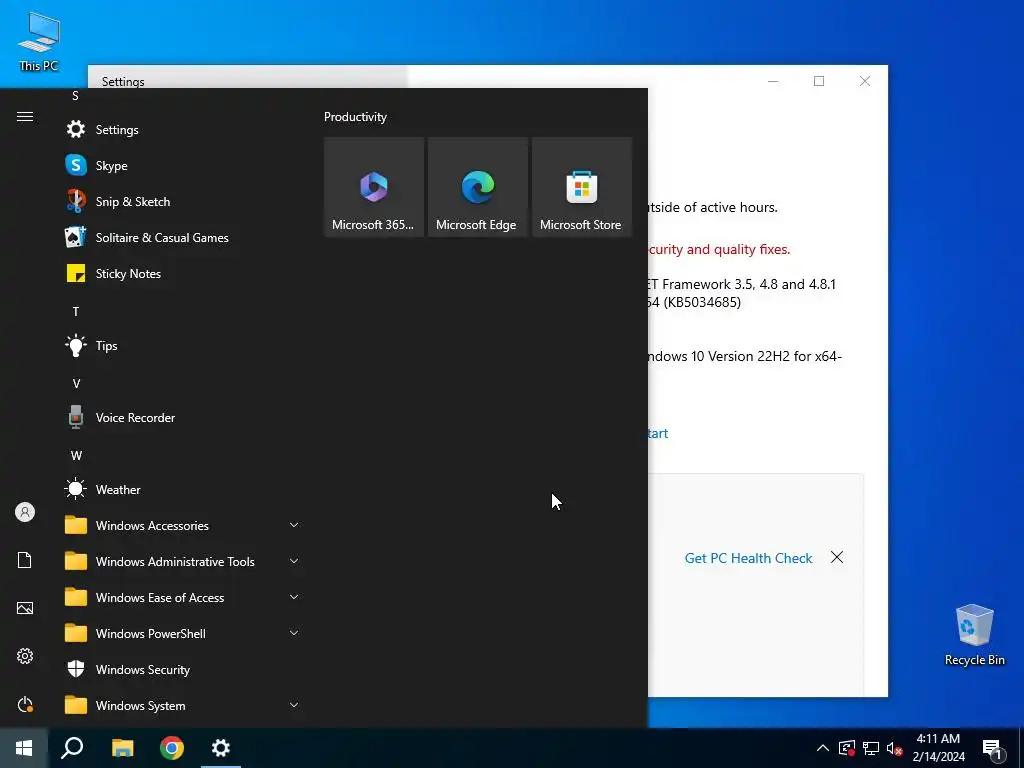The height and width of the screenshot is (768, 1024).
Task: Click the KB5034685 update text
Action: pyautogui.click(x=694, y=302)
